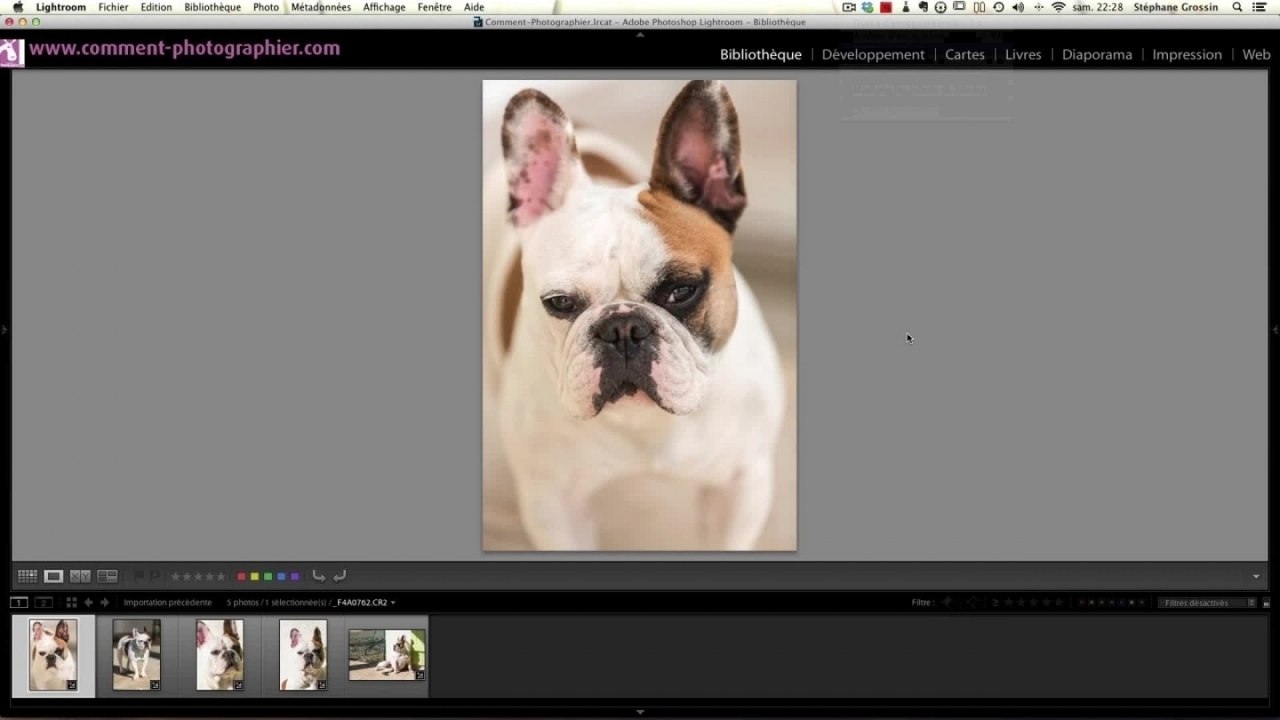Switch to Grid view in toolbar

click(x=27, y=576)
